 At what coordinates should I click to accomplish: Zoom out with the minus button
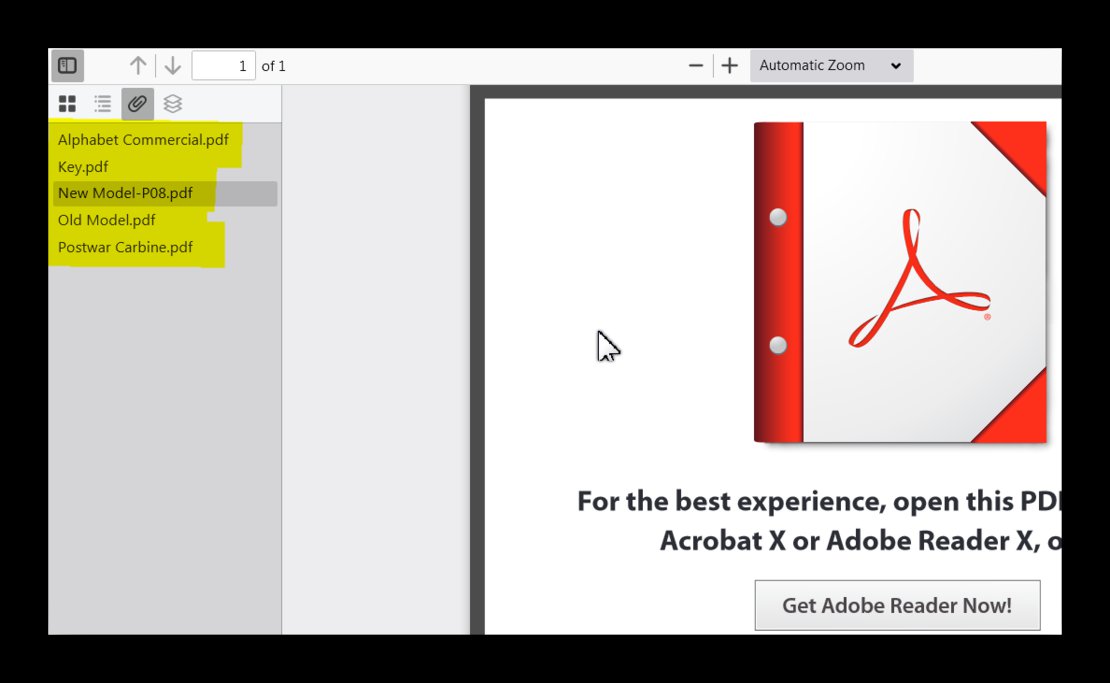[x=696, y=66]
